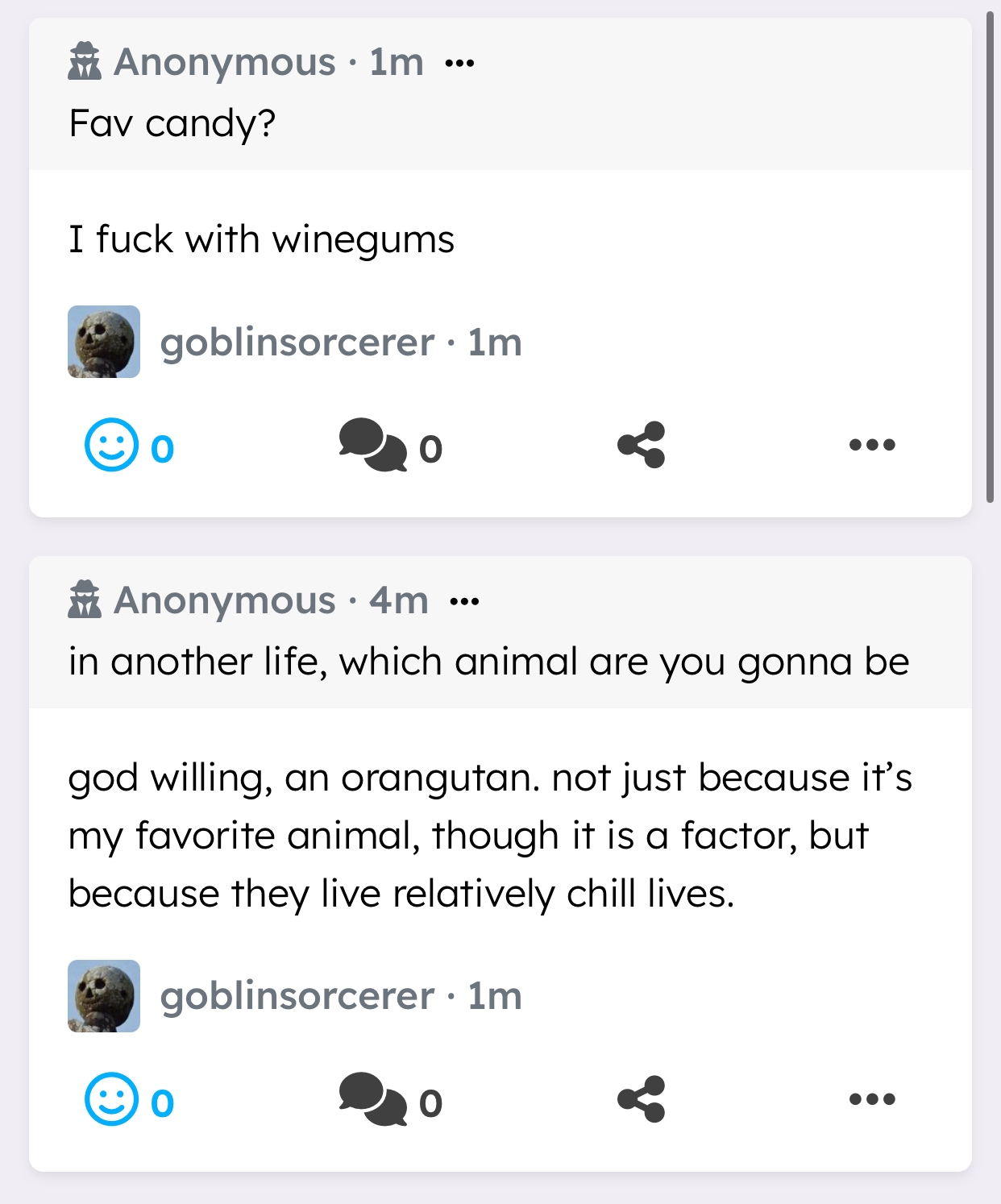Open ellipsis menu beside the animal question

point(464,601)
